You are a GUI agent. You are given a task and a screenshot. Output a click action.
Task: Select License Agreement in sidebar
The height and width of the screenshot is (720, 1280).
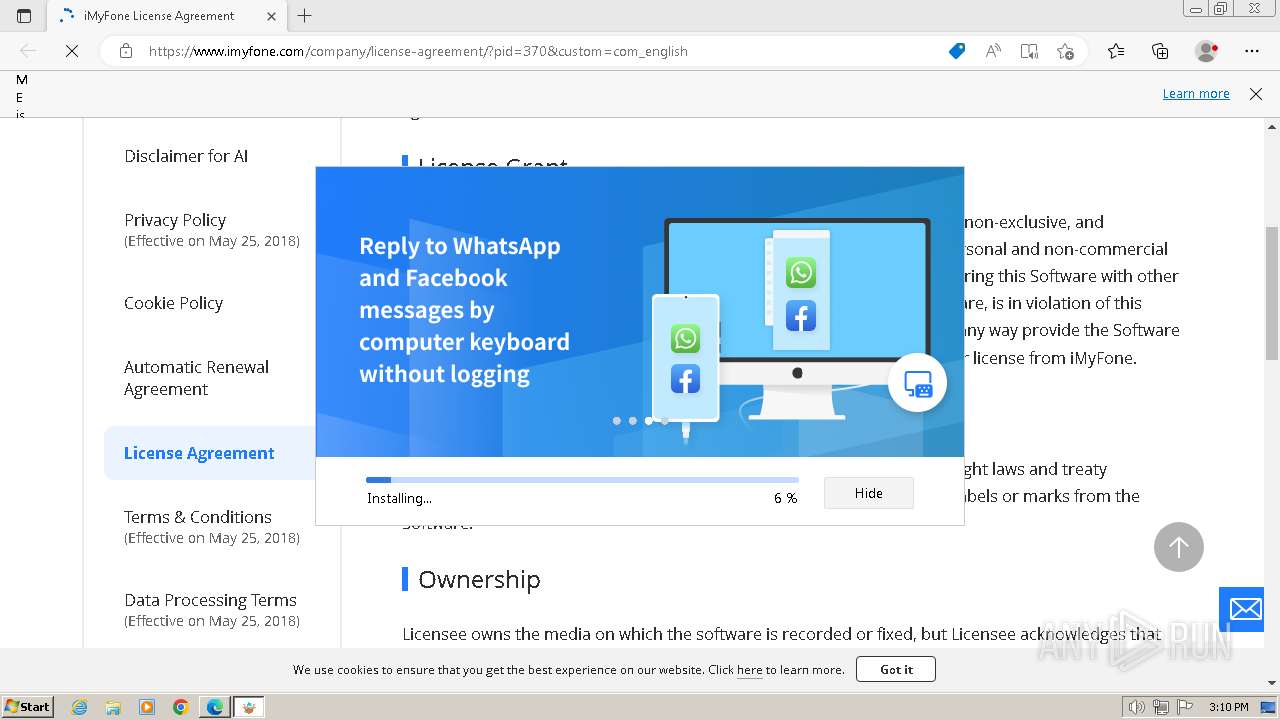[x=199, y=453]
